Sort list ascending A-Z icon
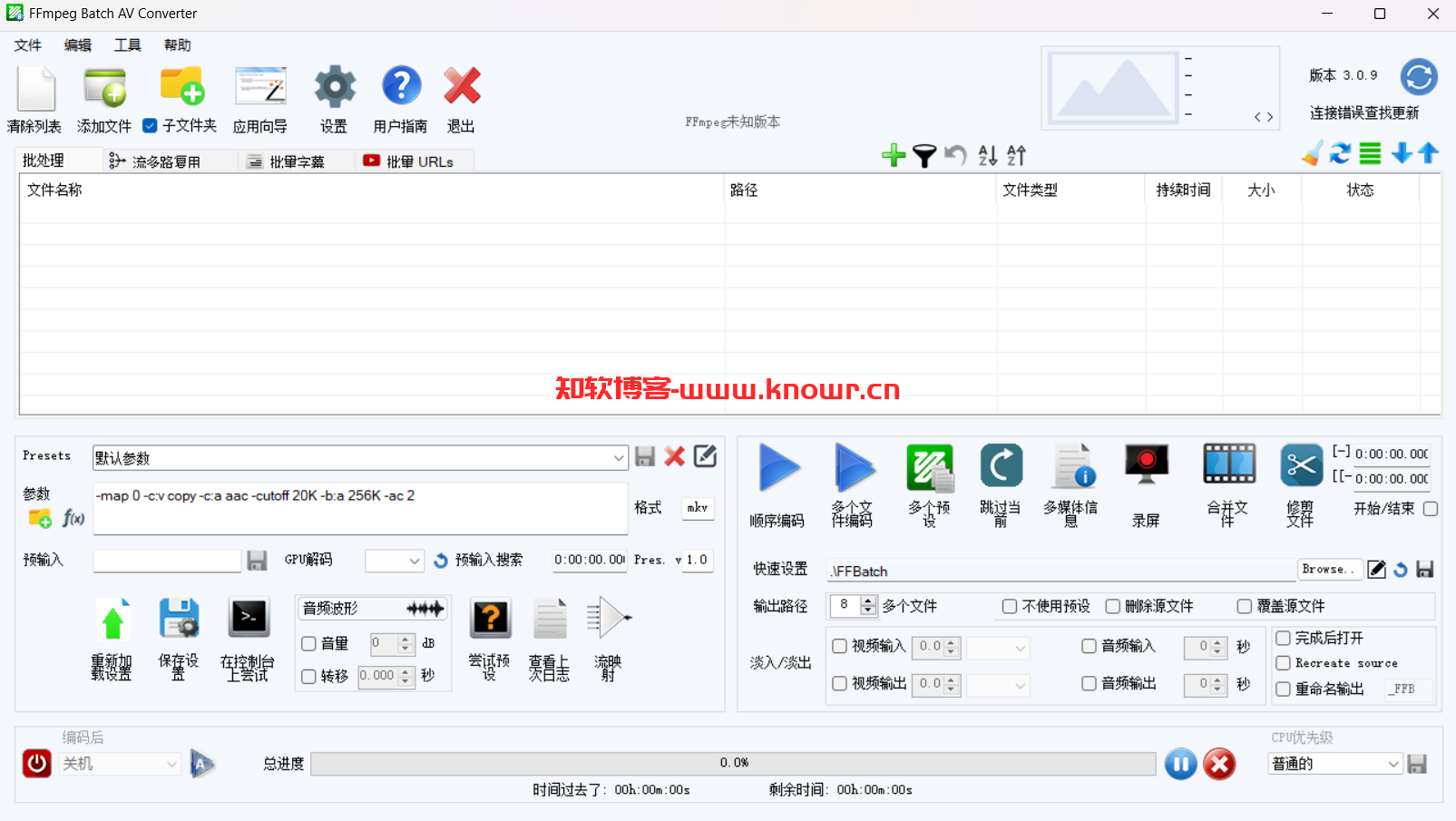 pyautogui.click(x=988, y=156)
